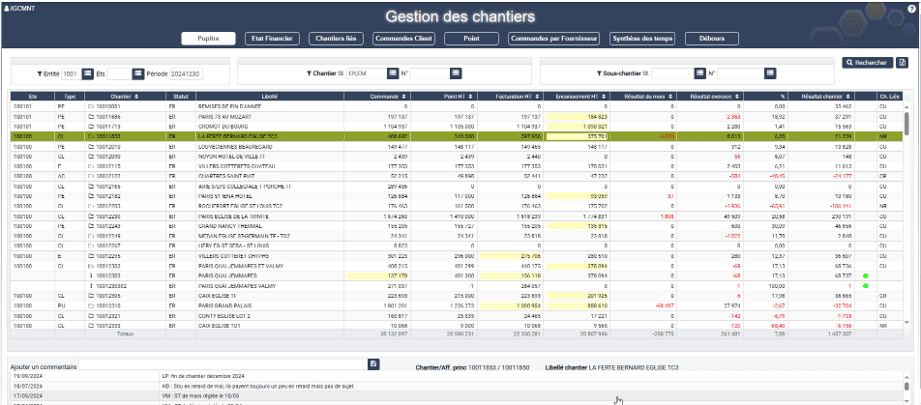
Task: Click the chantier table vertical scrollbar thumb
Action: (907, 123)
